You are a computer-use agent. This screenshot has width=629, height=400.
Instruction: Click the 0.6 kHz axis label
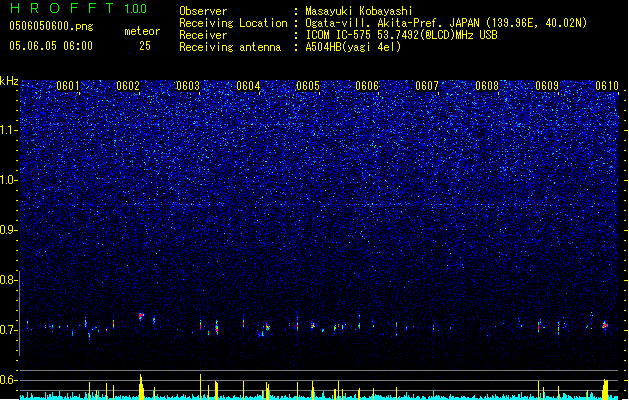click(x=9, y=380)
